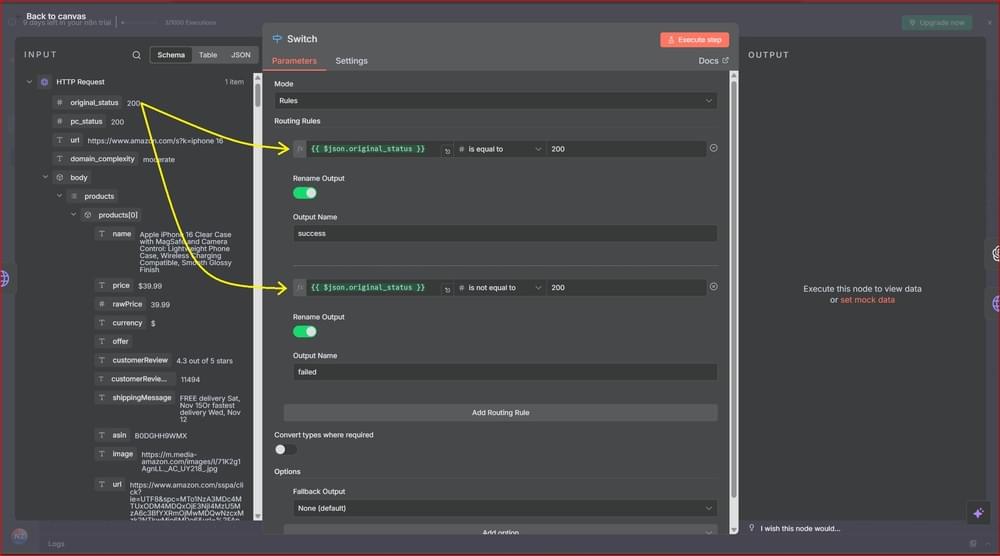The height and width of the screenshot is (556, 1000).
Task: Toggle Rename Output for success rule
Action: click(x=304, y=193)
